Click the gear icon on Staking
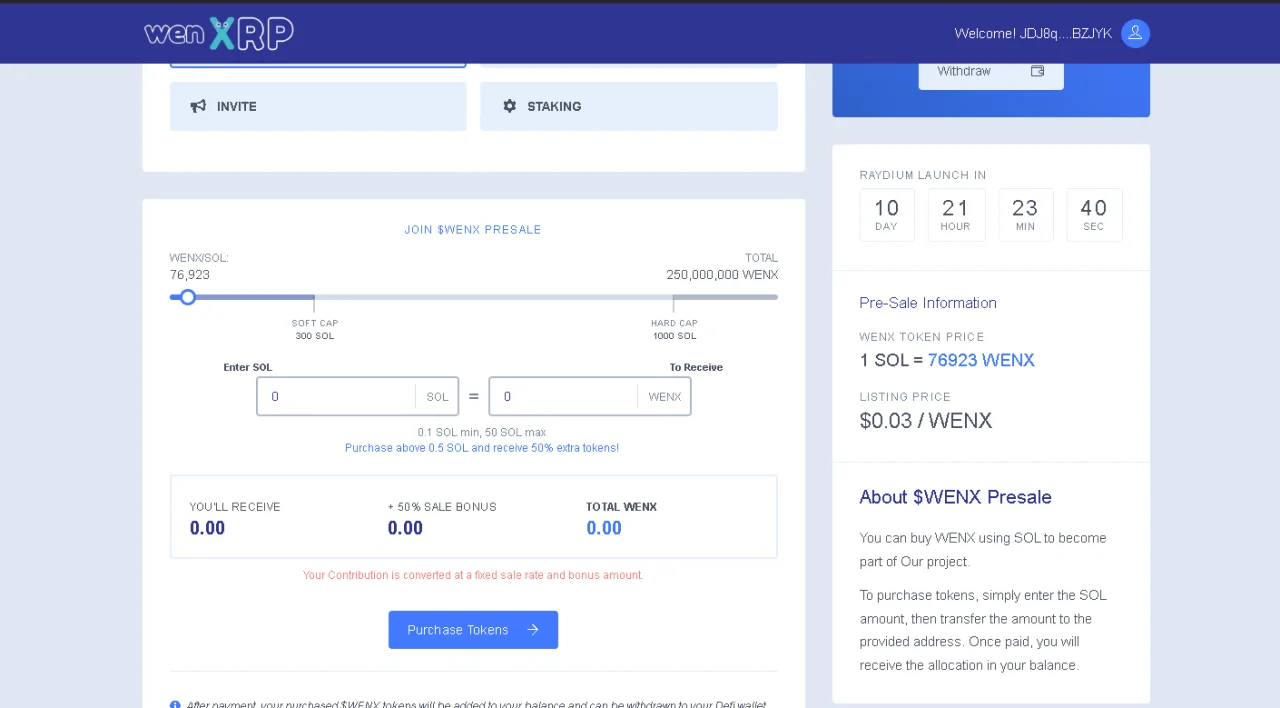The height and width of the screenshot is (708, 1280). point(509,106)
